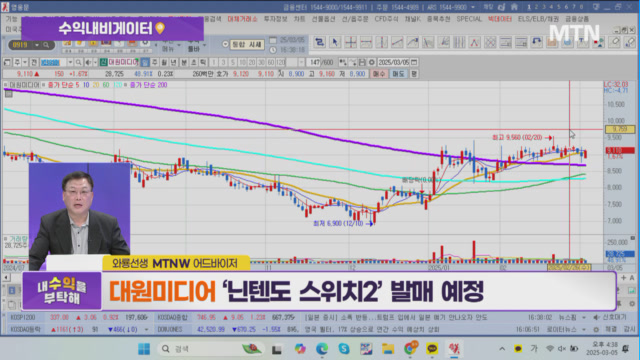Image resolution: width=640 pixels, height=360 pixels.
Task: Click the 매도 sell button
Action: click(x=398, y=74)
